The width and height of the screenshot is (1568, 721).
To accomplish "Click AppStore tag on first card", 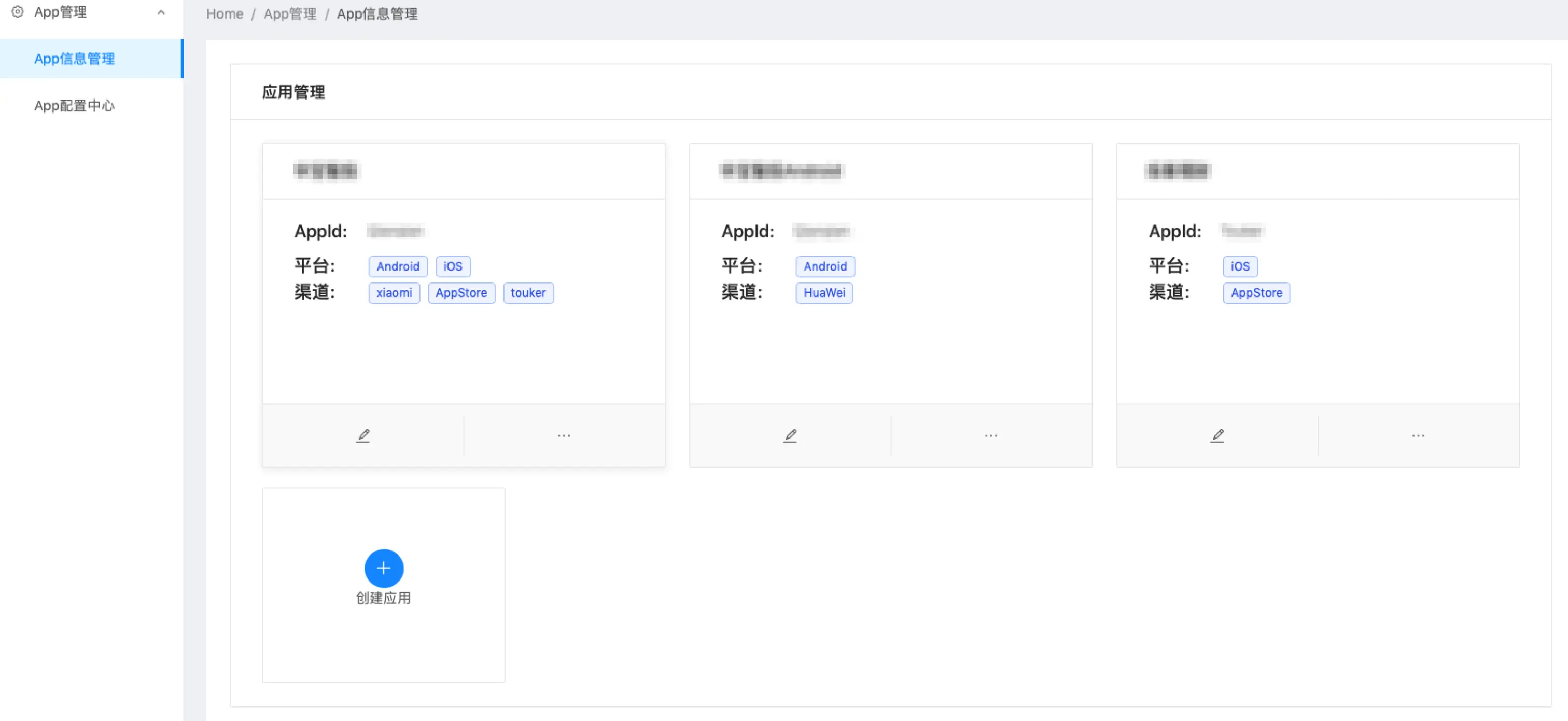I will coord(461,293).
